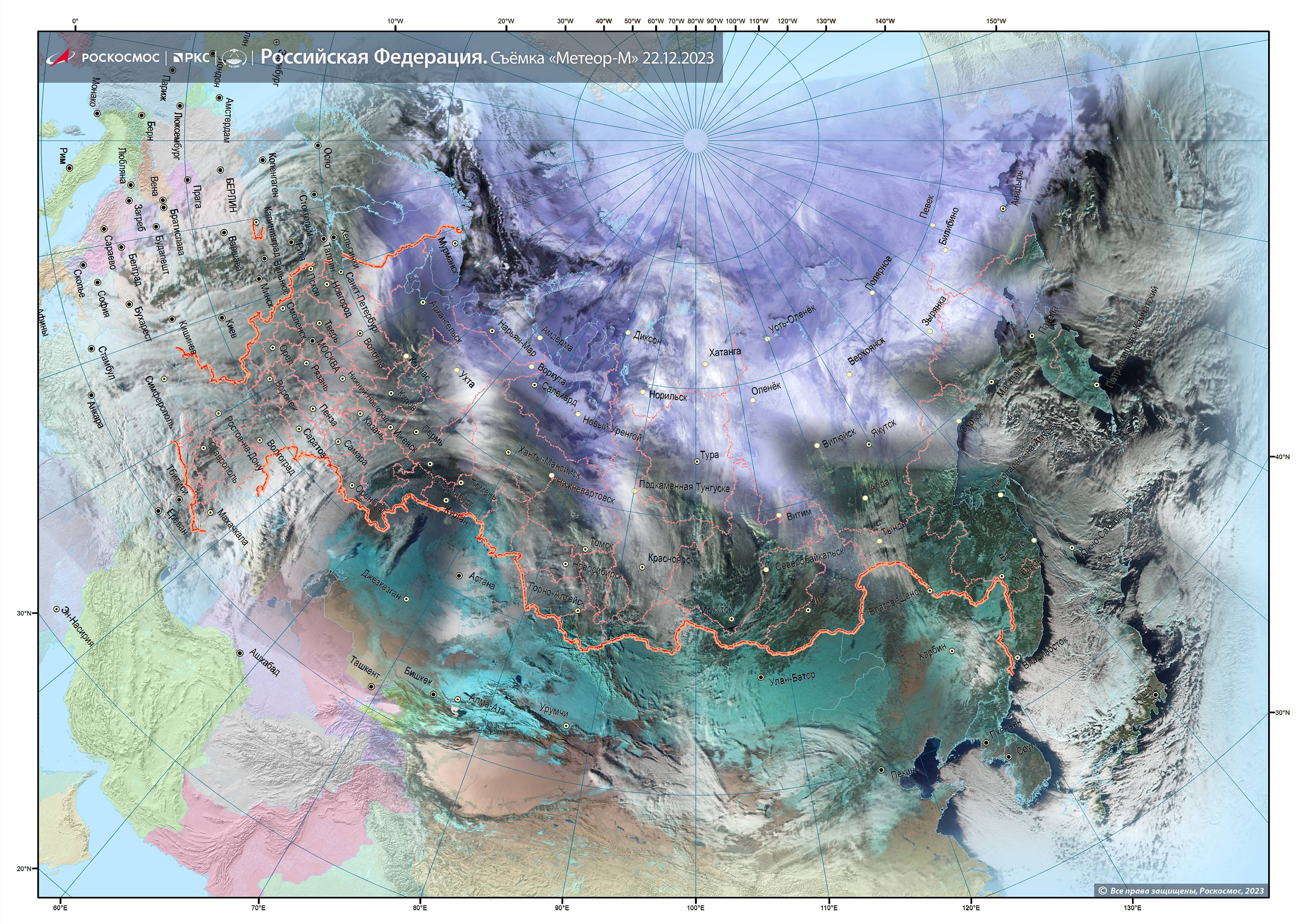Click the Moscow (МОСКВА) city marker
Screen dimensions: 1307x924
pyautogui.click(x=313, y=341)
